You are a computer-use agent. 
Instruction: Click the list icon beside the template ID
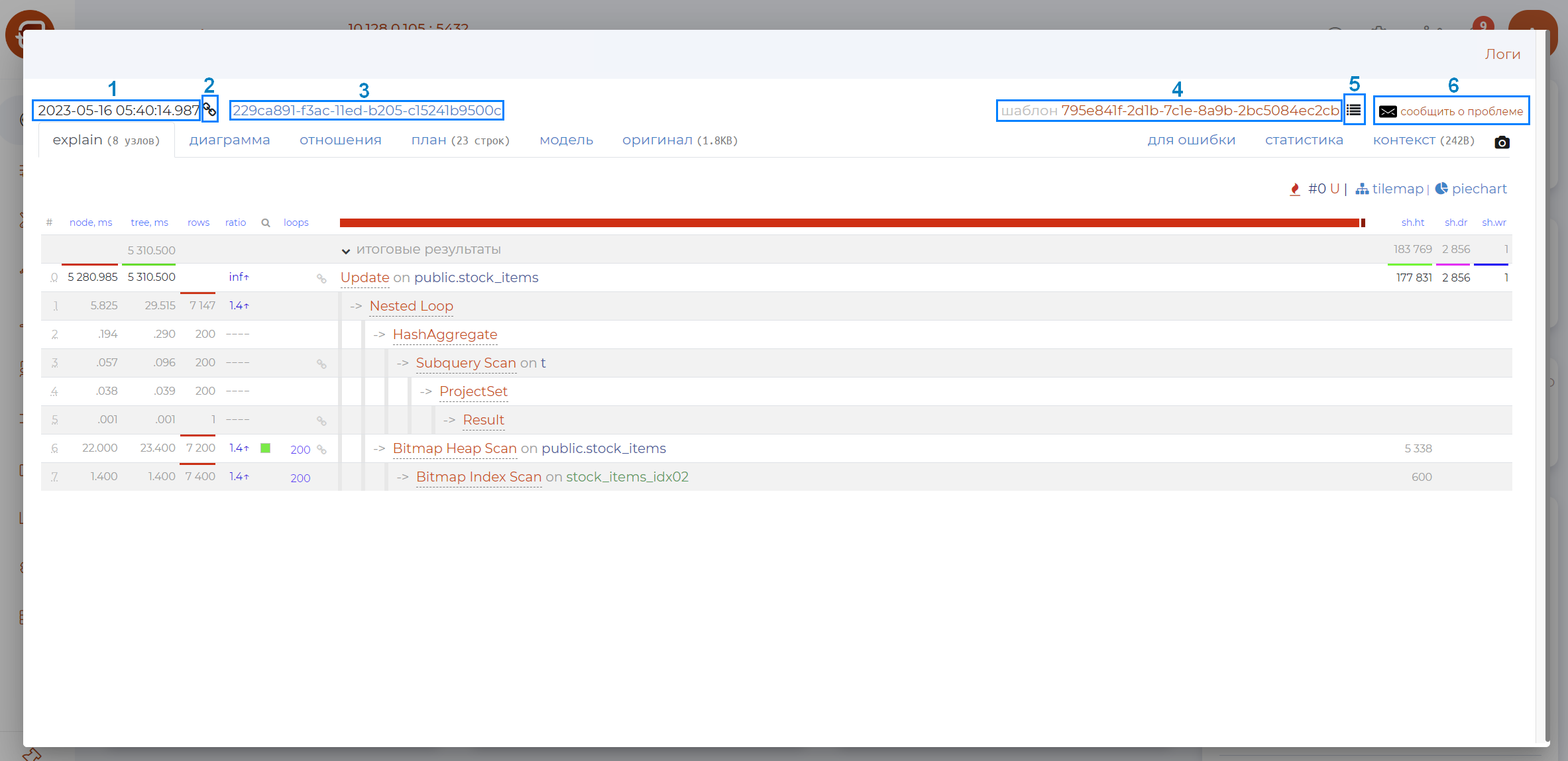1353,110
